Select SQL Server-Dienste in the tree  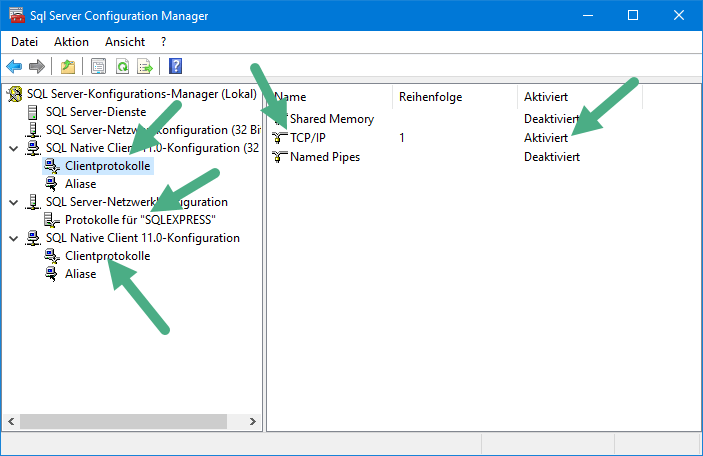pos(96,112)
